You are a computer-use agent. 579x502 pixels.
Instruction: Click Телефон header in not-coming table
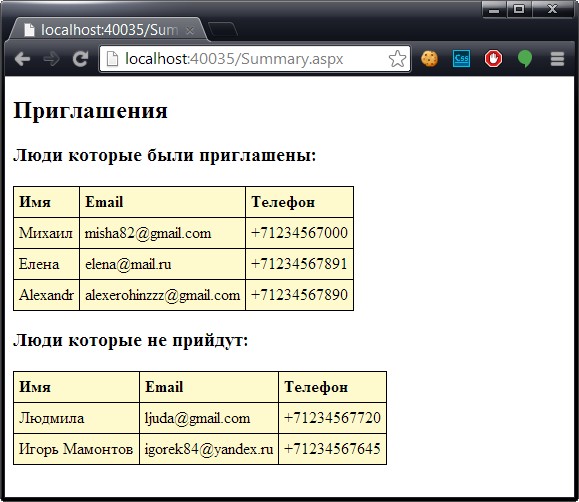332,387
